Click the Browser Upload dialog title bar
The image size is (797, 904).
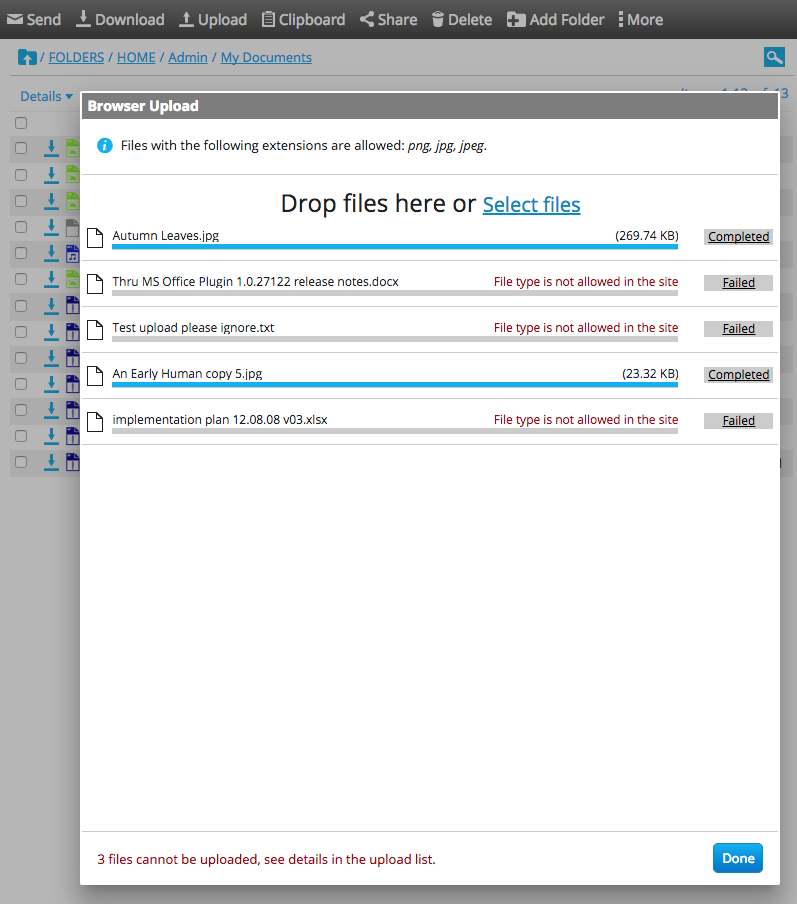[x=430, y=106]
